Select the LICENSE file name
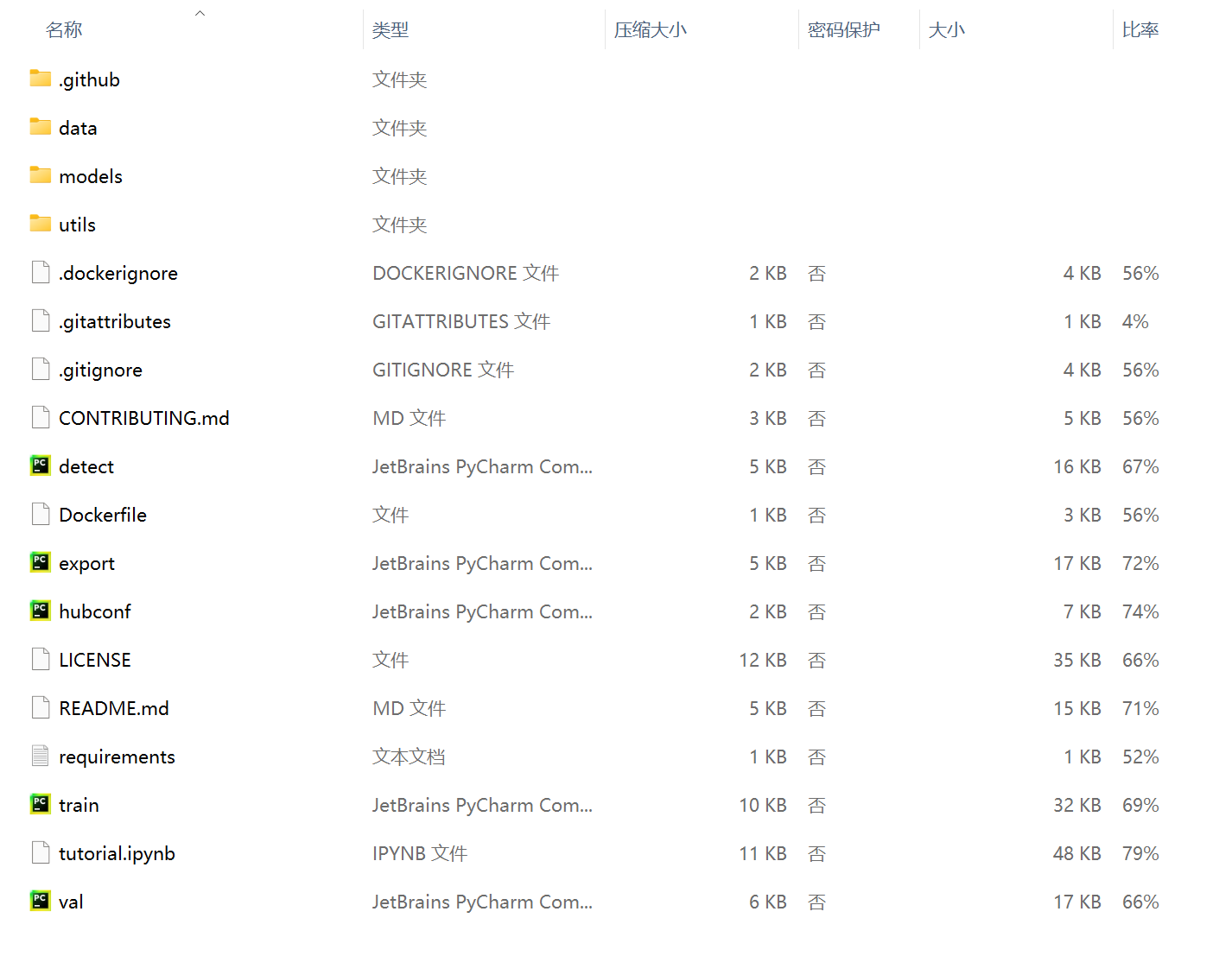The image size is (1232, 956). (x=95, y=660)
